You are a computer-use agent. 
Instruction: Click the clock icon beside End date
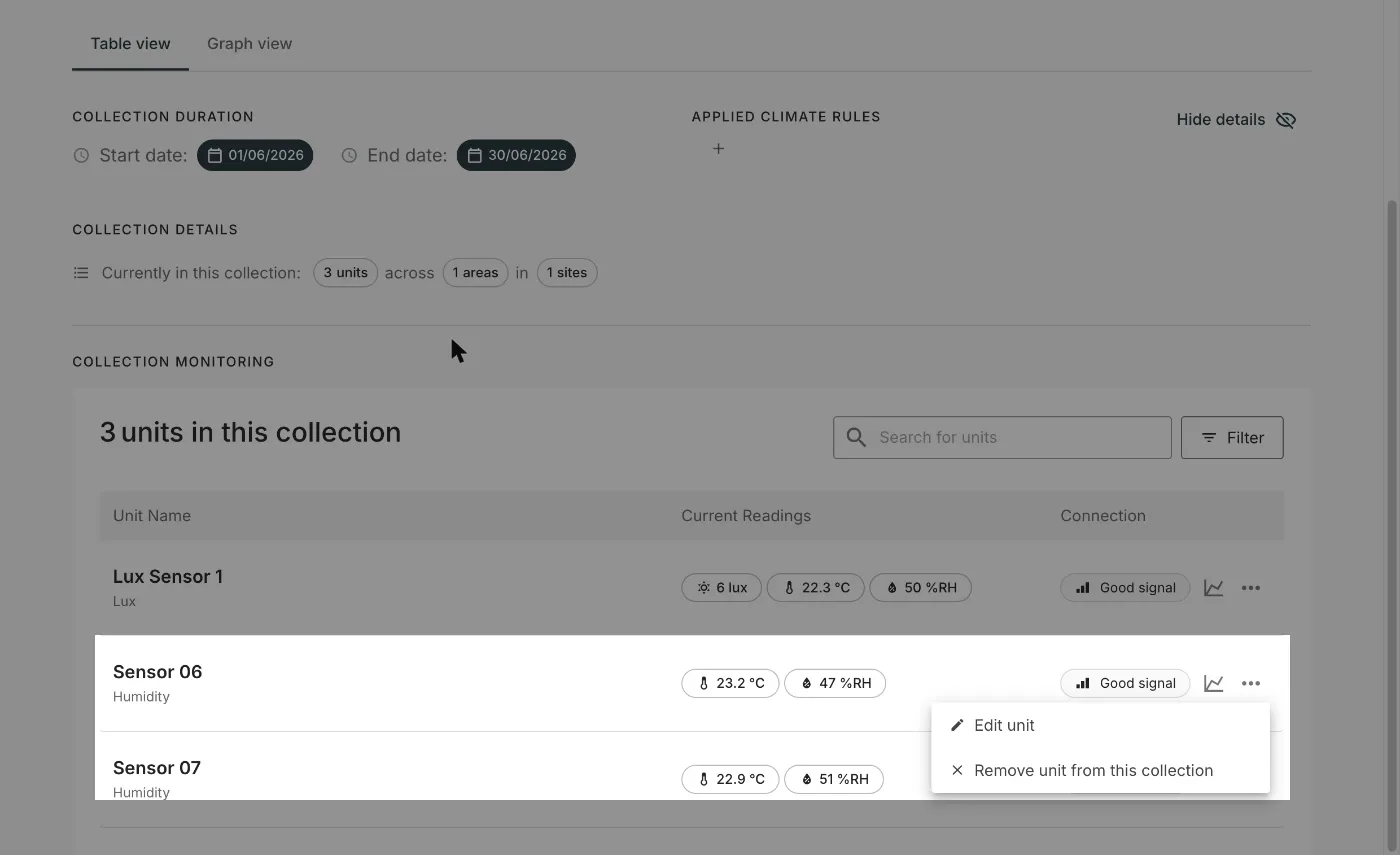pos(349,155)
